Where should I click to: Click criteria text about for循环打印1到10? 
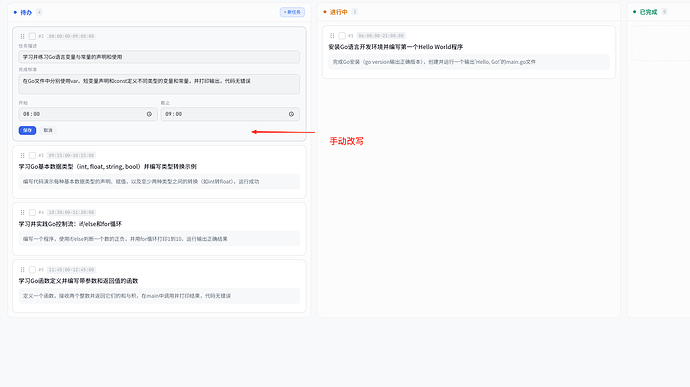pos(125,239)
